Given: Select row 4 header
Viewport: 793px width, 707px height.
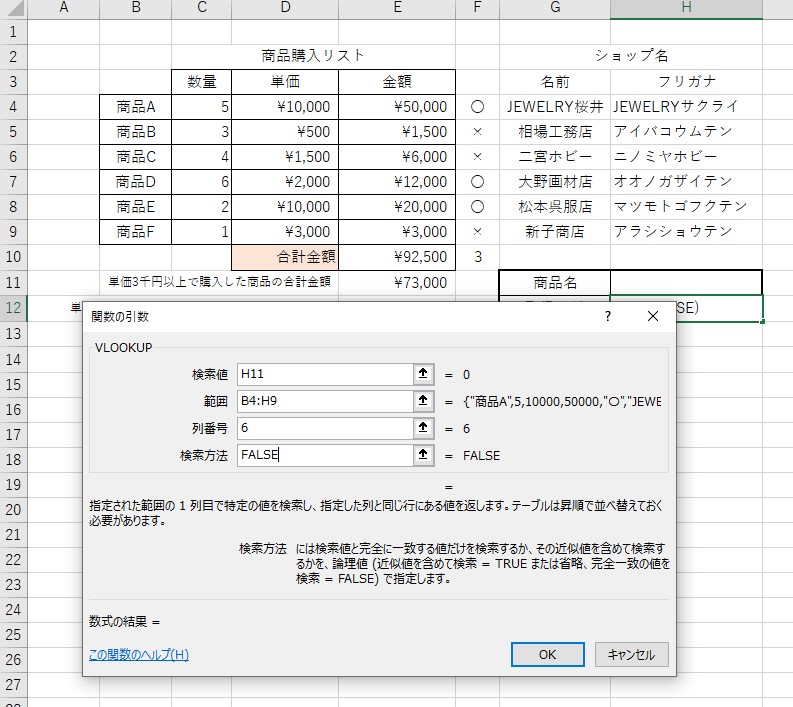Looking at the screenshot, I should [x=13, y=106].
